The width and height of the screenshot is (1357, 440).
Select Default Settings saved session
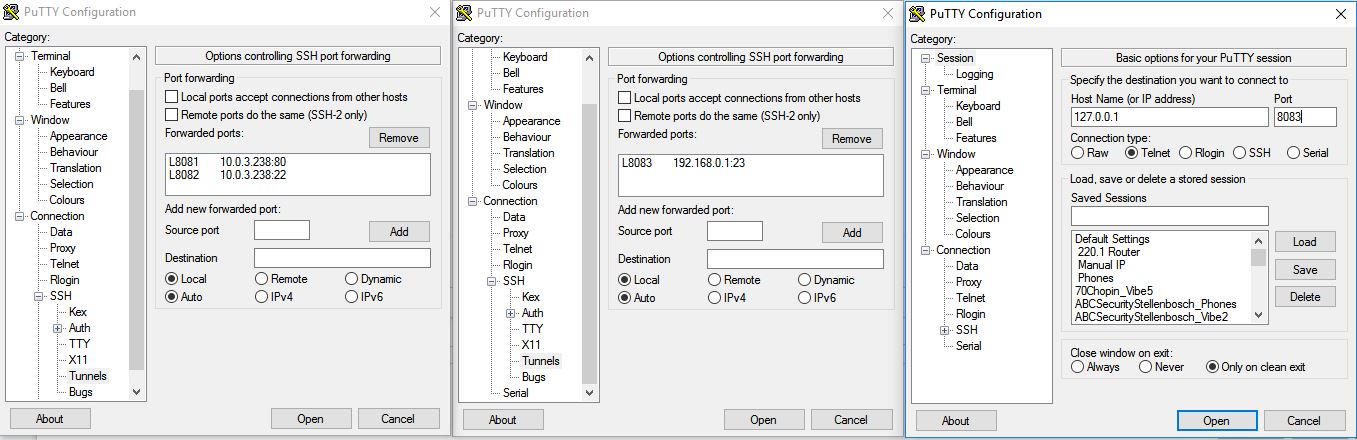tap(1112, 239)
